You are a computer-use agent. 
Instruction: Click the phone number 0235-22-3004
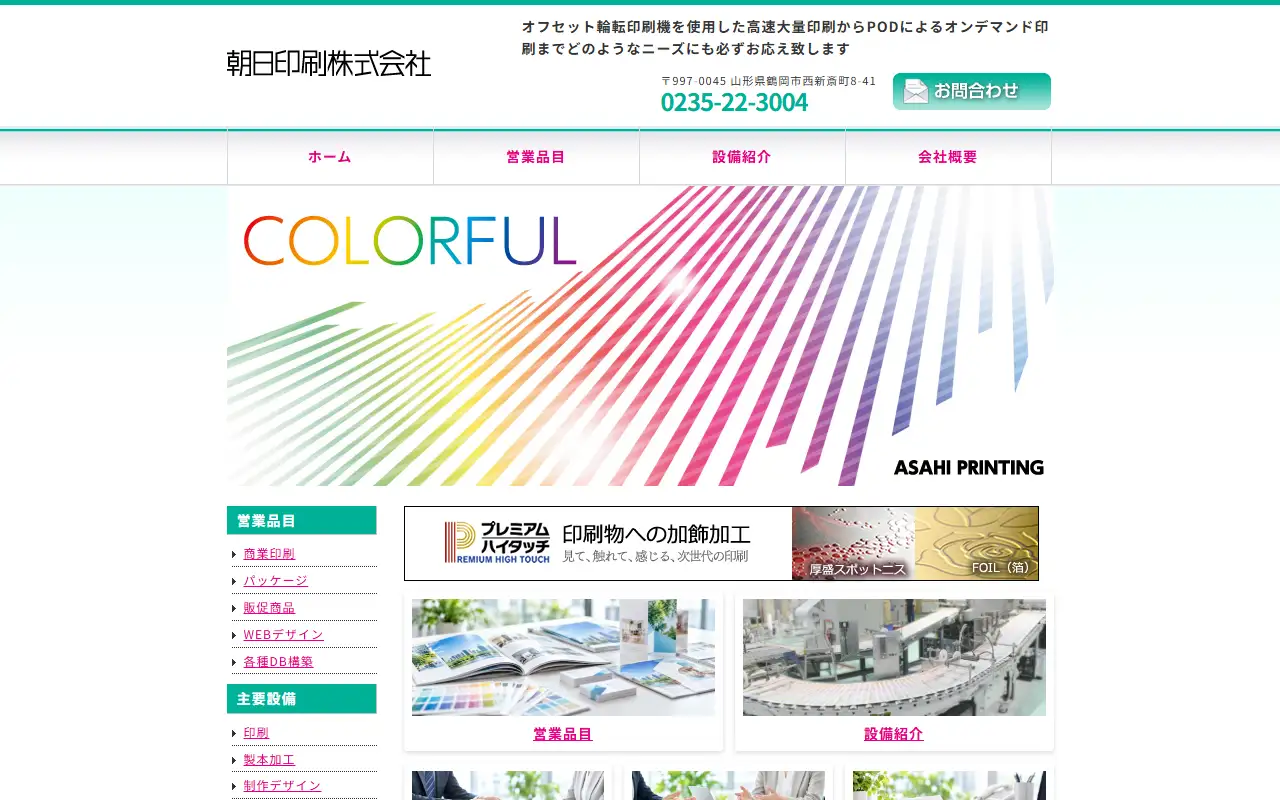[734, 102]
